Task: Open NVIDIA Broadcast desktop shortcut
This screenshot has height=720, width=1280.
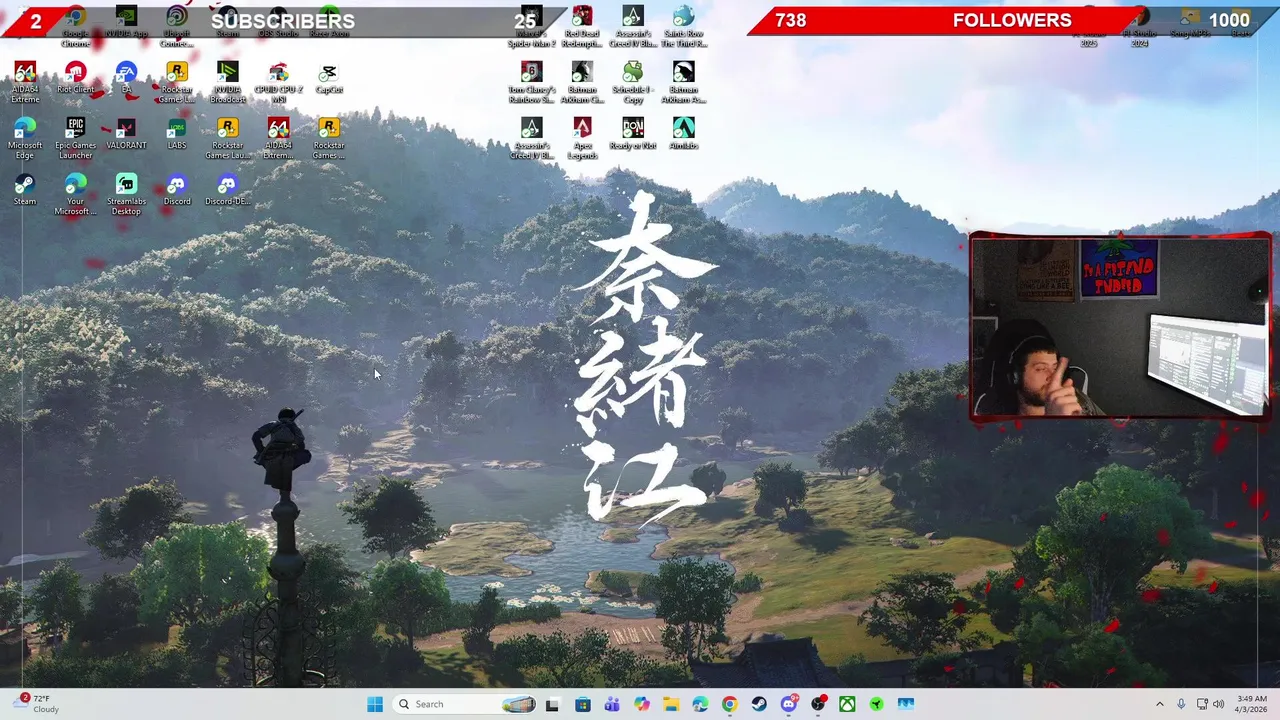Action: 227,82
